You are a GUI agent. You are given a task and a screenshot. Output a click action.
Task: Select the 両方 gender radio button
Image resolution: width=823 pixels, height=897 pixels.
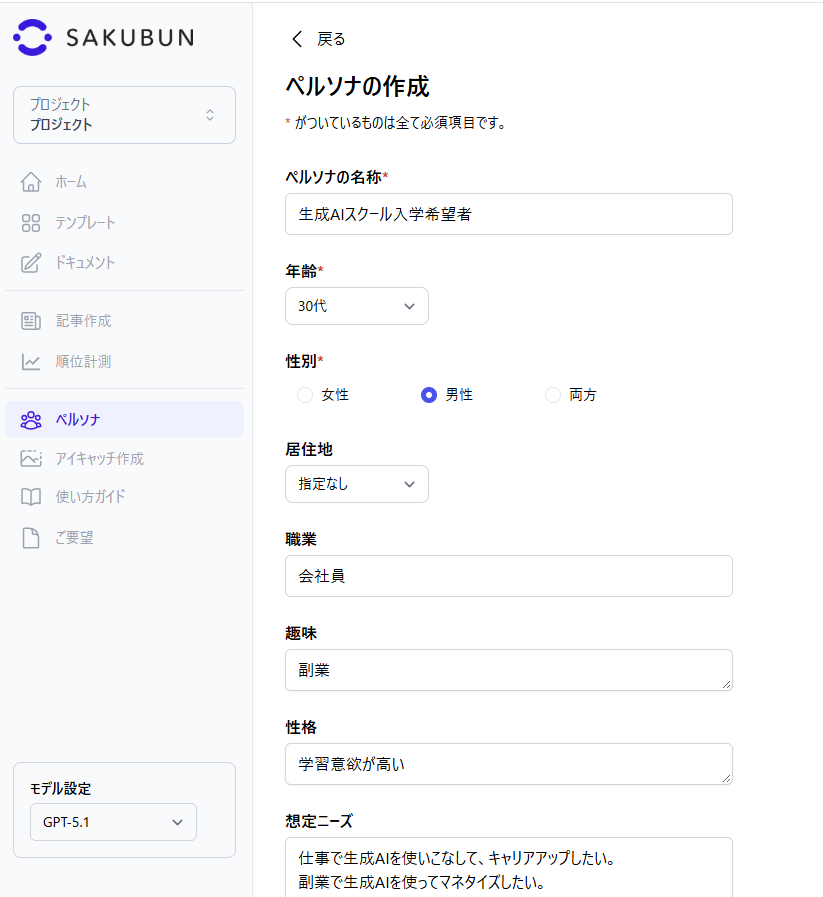[552, 395]
